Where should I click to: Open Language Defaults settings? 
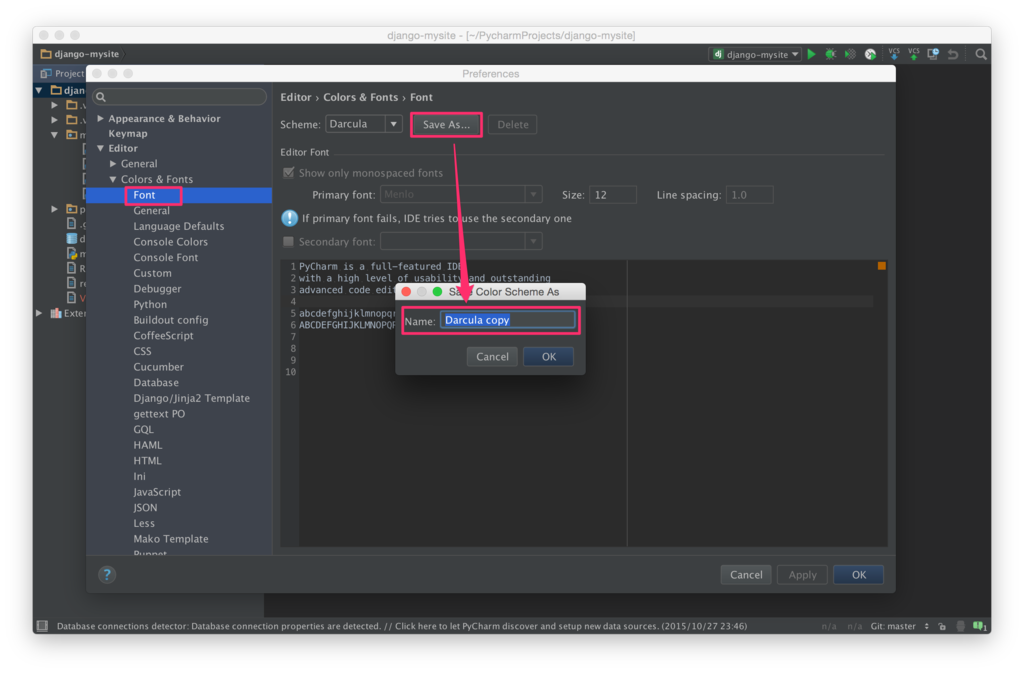pyautogui.click(x=179, y=226)
